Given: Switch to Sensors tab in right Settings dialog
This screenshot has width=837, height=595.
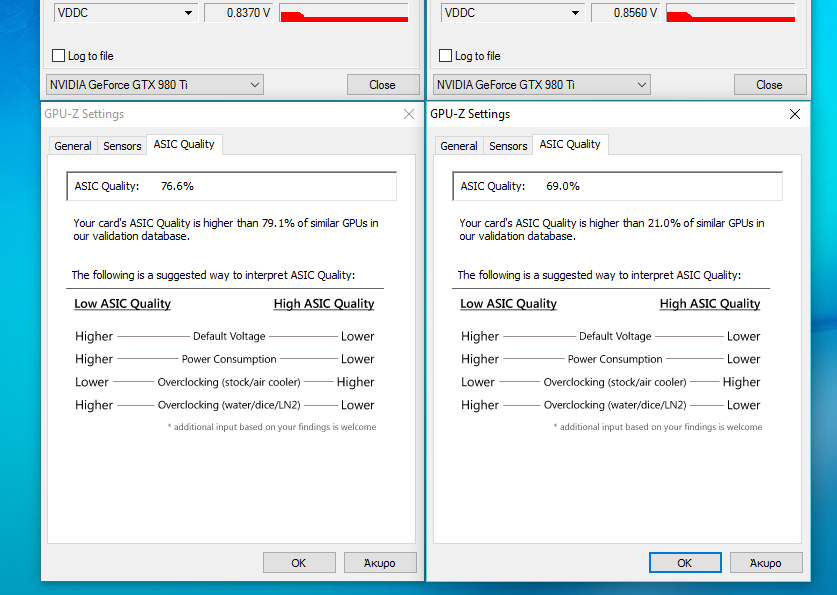Looking at the screenshot, I should point(508,146).
